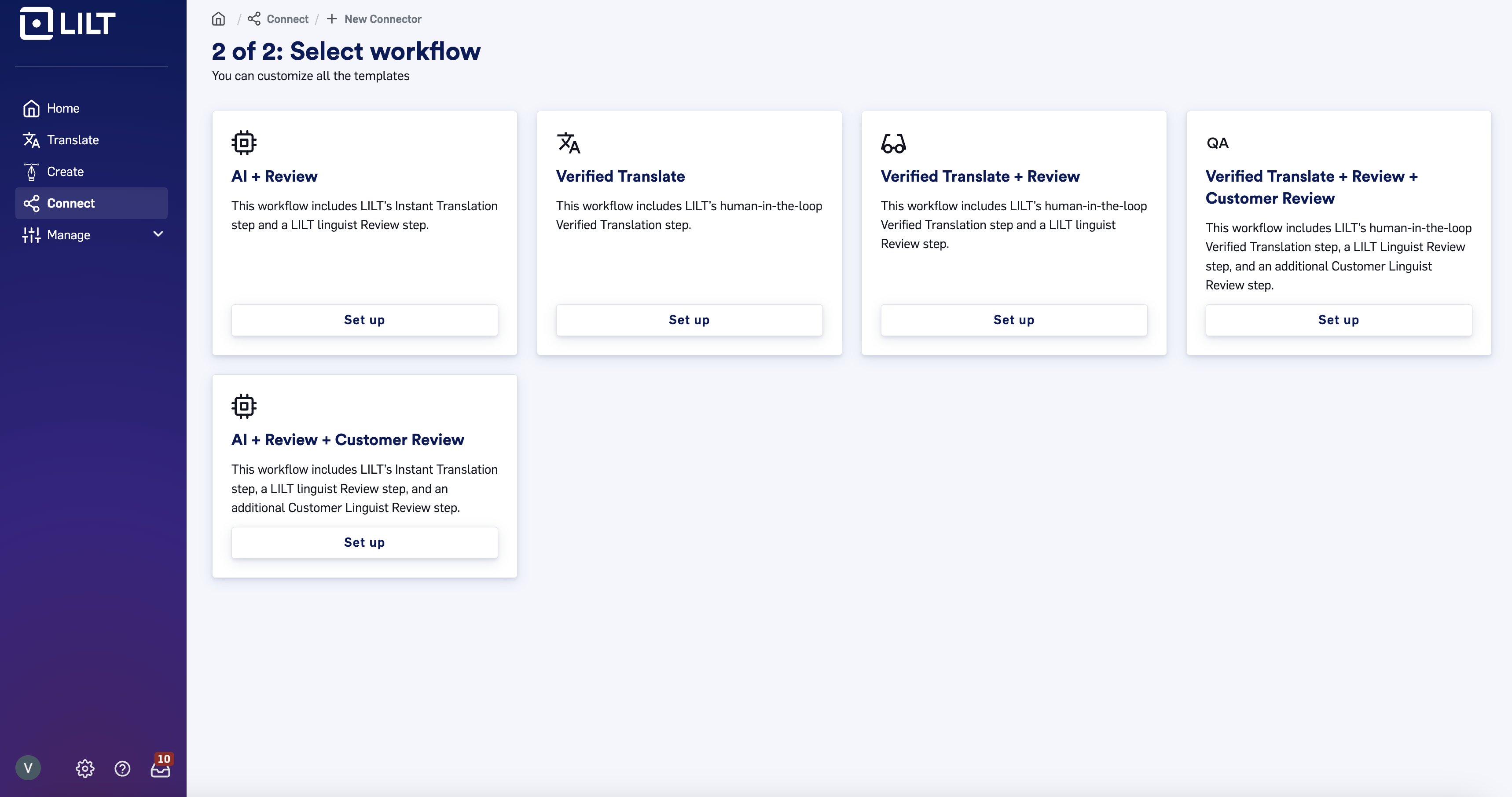The height and width of the screenshot is (797, 1512).
Task: Click the Create pen icon in sidebar
Action: pyautogui.click(x=31, y=172)
